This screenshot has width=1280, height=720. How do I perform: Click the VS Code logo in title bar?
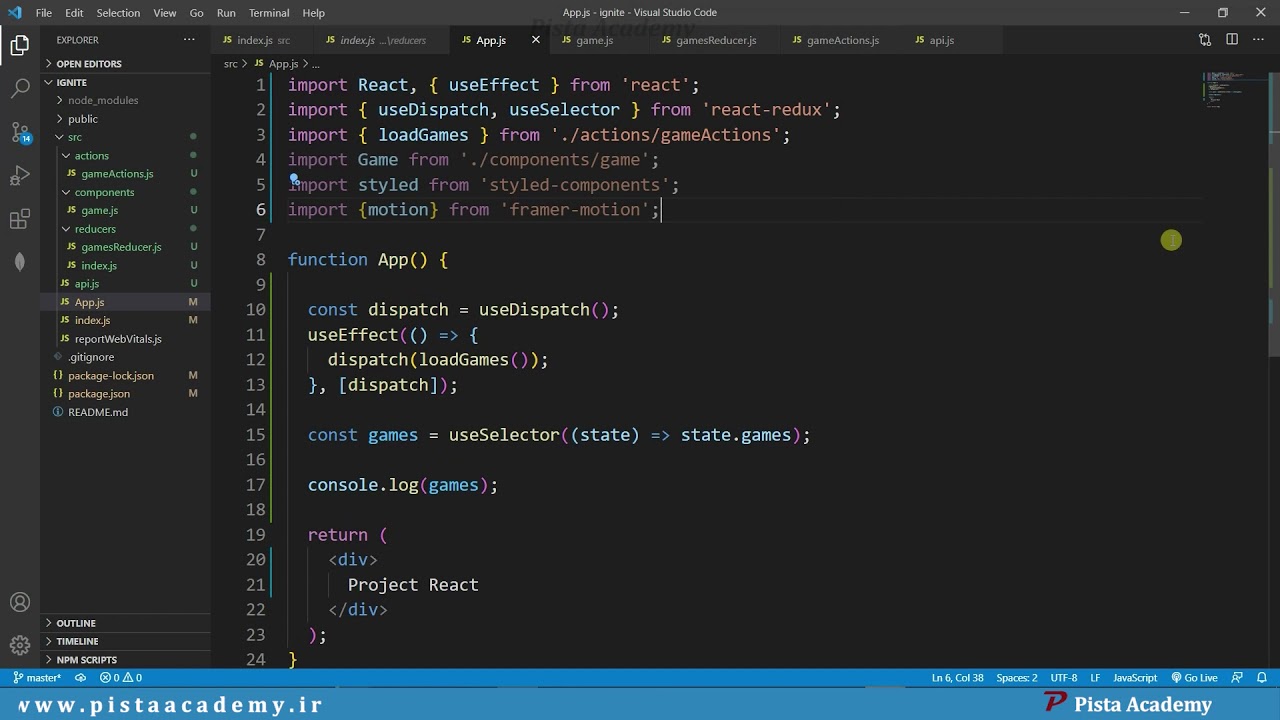click(x=14, y=13)
